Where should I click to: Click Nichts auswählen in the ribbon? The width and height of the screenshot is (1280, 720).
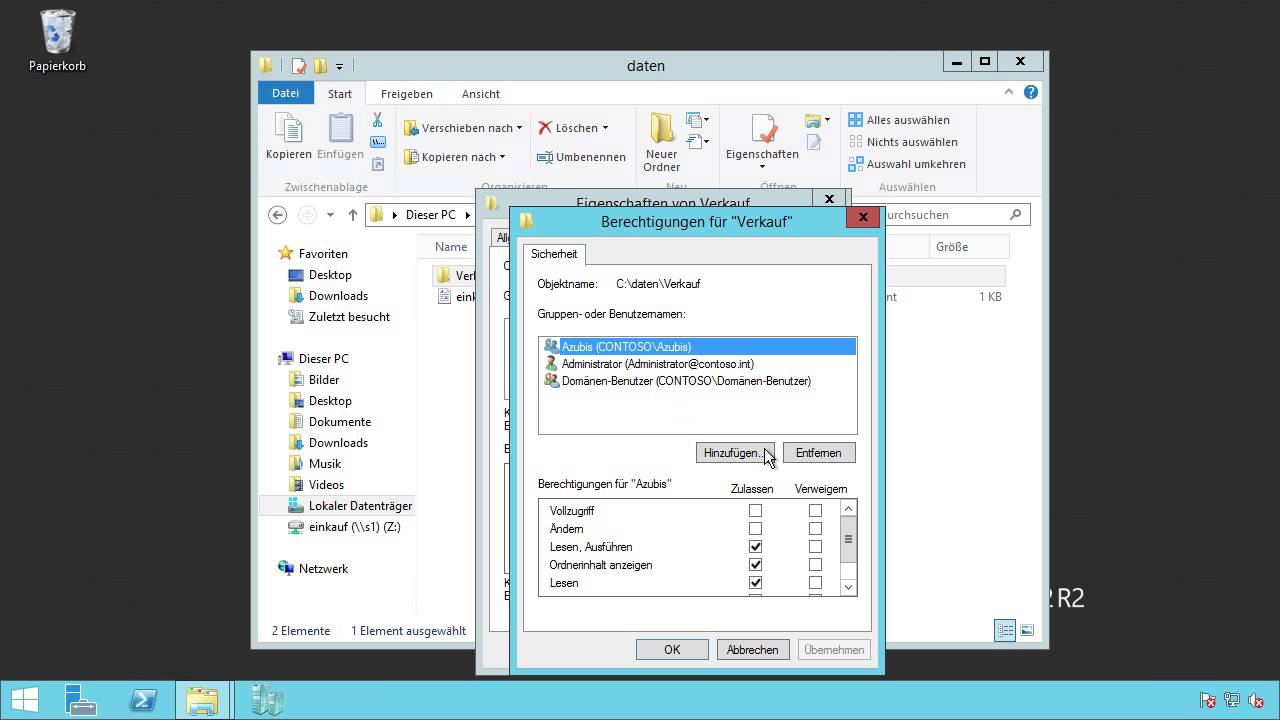pos(903,142)
